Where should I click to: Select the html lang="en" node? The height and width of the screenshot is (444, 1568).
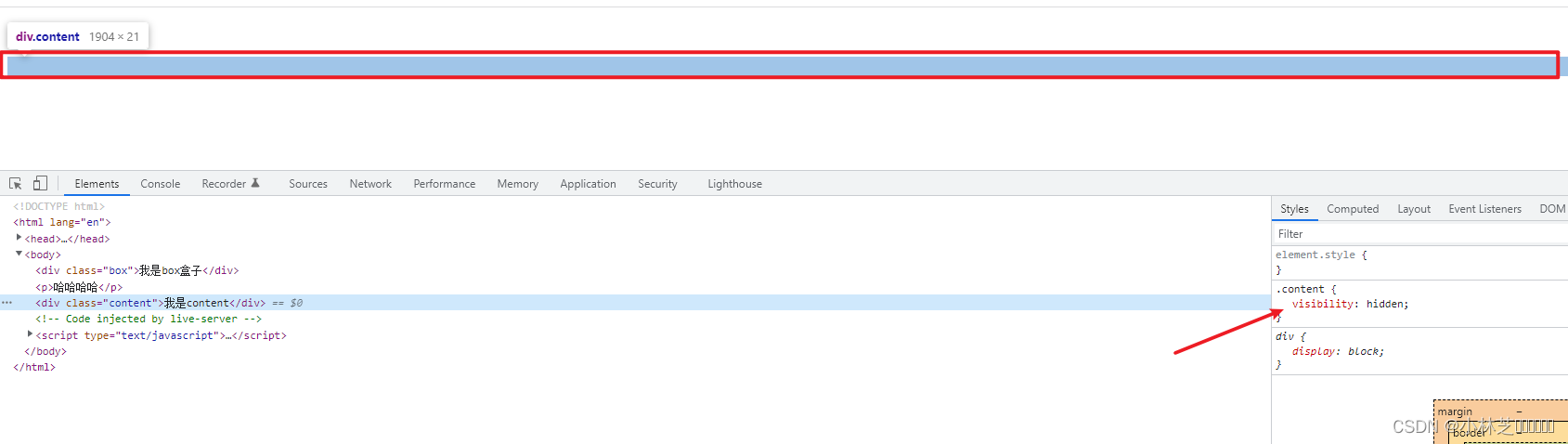[62, 222]
